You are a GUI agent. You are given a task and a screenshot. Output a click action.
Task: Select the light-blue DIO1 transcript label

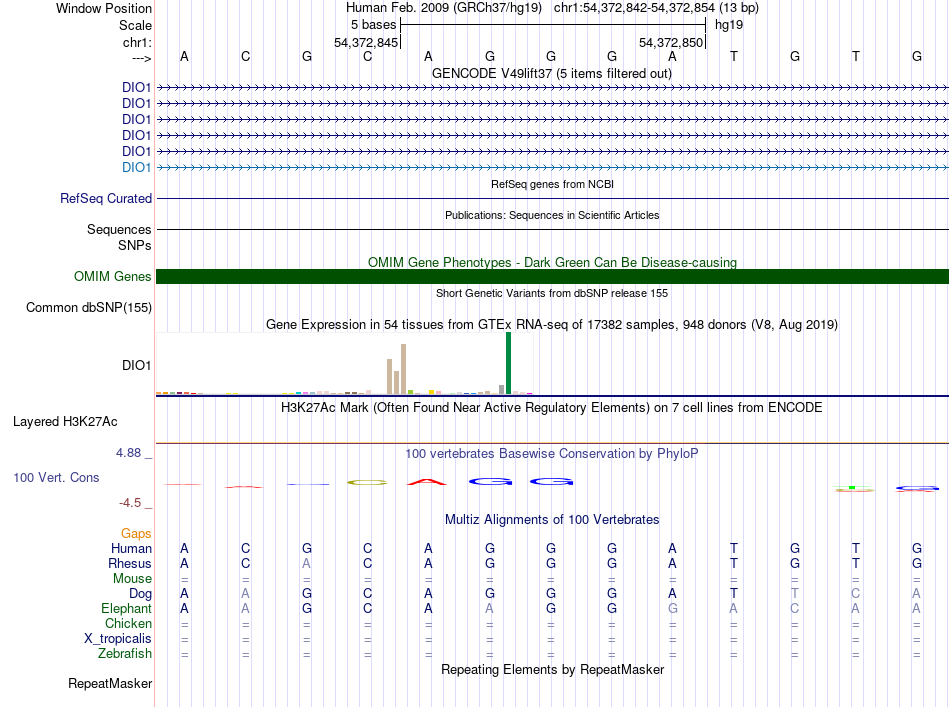136,167
